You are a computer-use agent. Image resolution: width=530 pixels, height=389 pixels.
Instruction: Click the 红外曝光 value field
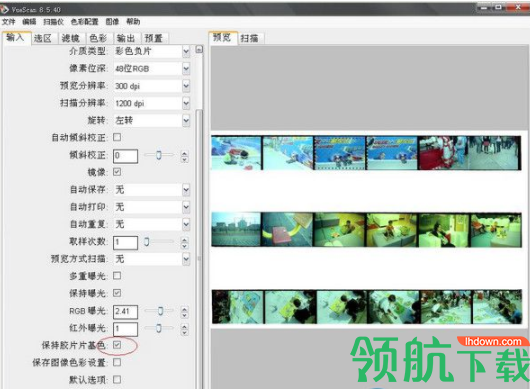pyautogui.click(x=125, y=329)
